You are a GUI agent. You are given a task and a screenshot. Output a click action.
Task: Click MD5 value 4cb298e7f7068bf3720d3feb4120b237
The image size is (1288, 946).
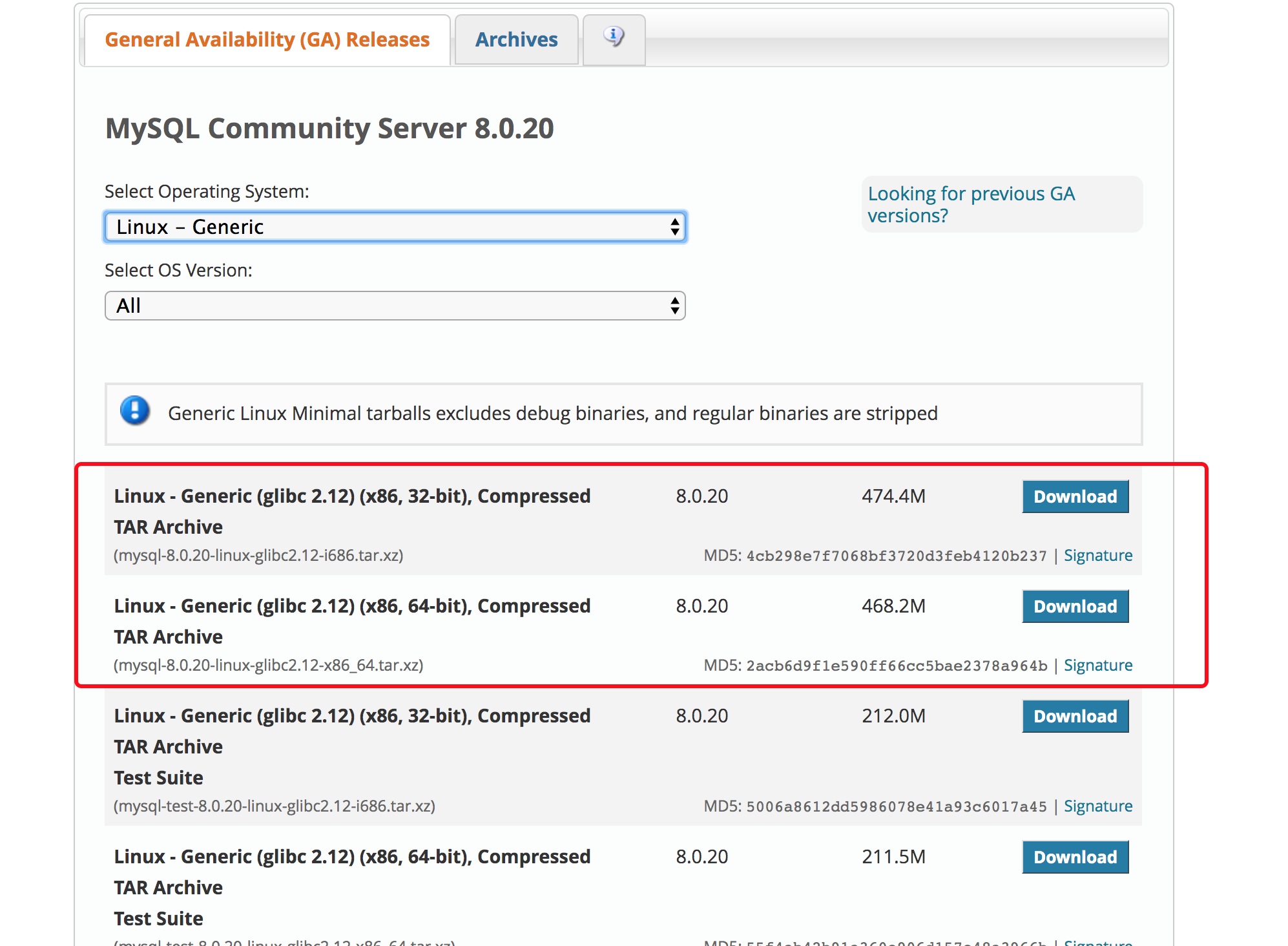[x=897, y=556]
